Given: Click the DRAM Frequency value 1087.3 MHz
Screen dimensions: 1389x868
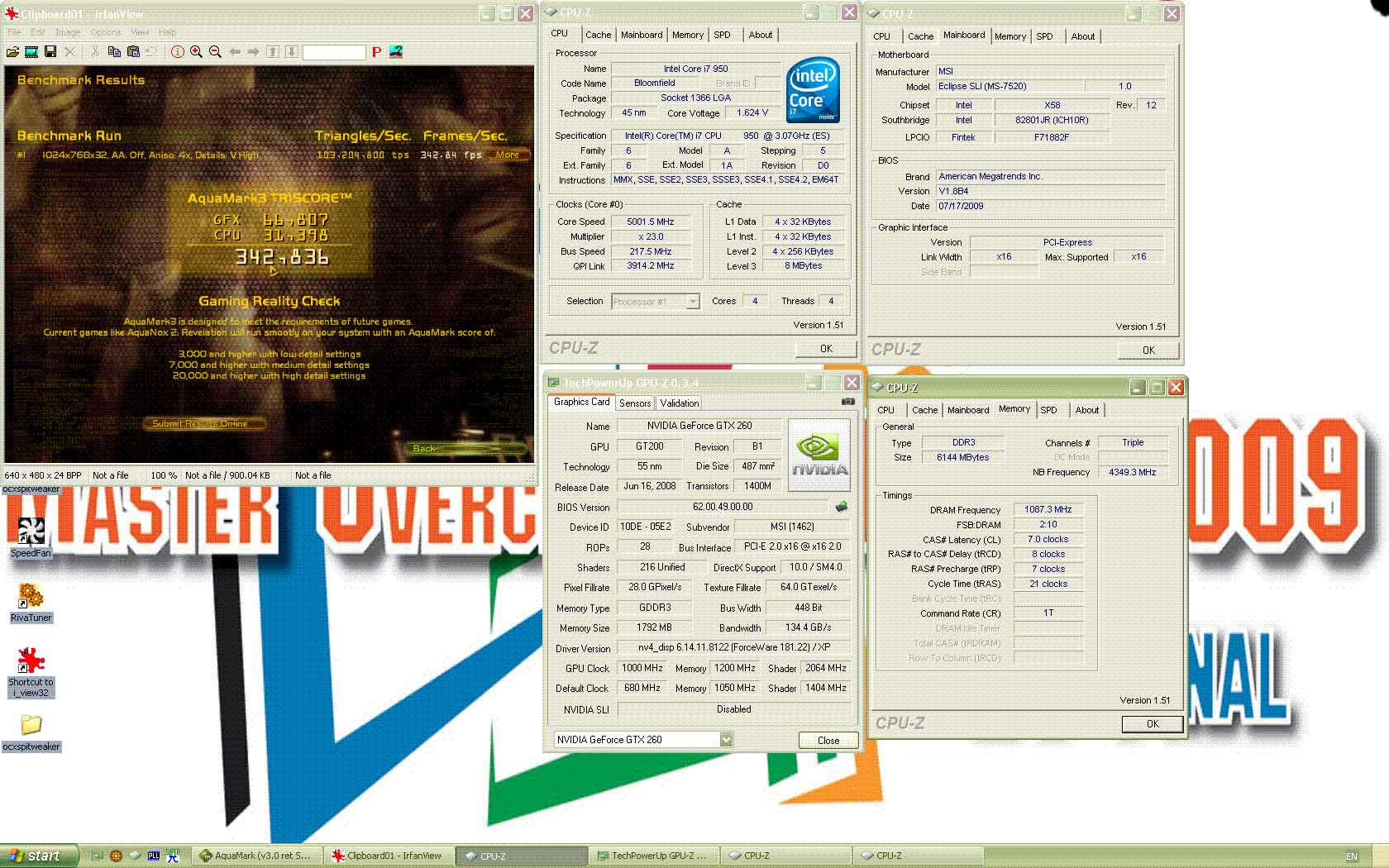Looking at the screenshot, I should coord(1048,509).
